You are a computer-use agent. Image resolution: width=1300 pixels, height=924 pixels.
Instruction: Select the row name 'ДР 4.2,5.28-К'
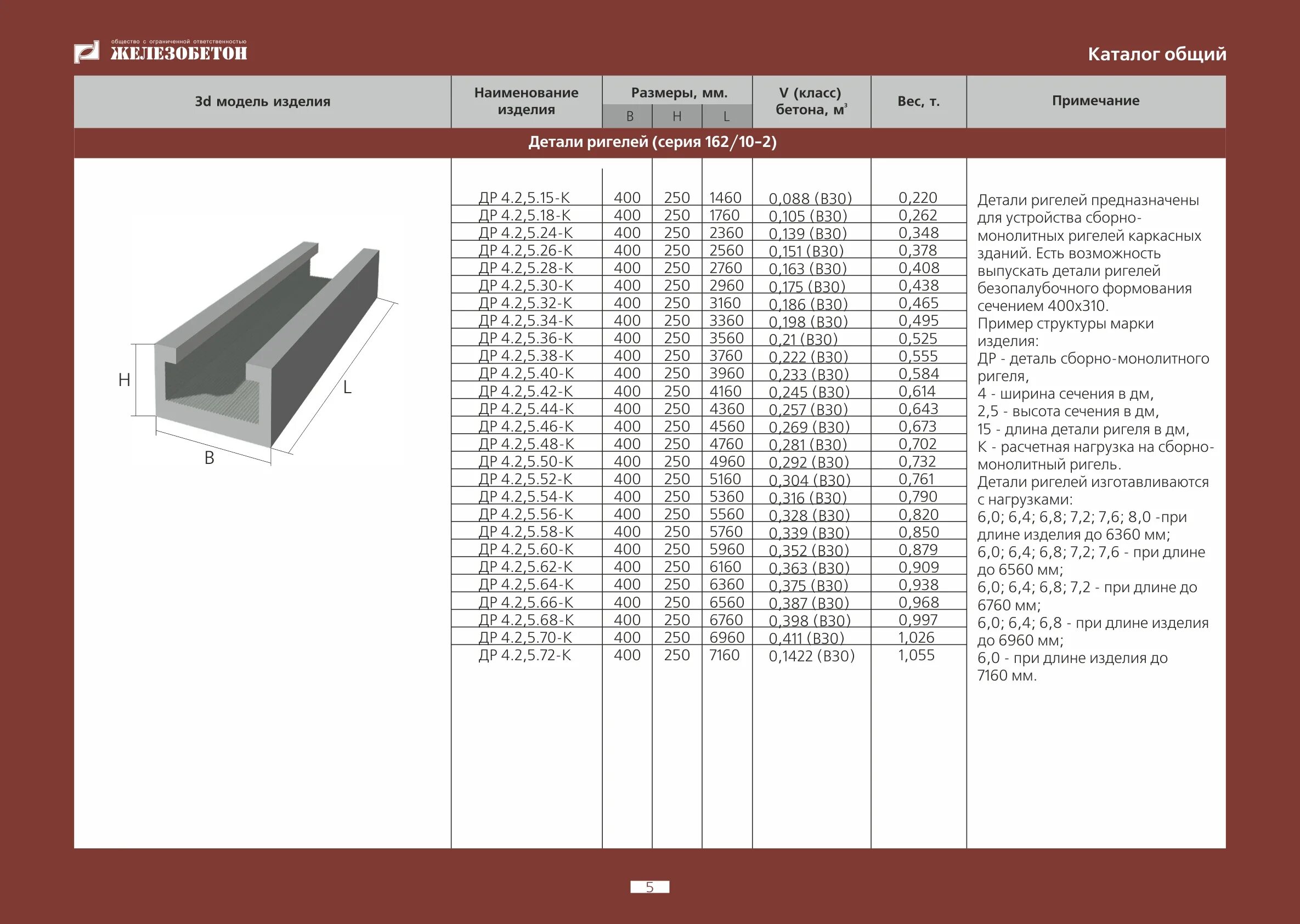tap(525, 268)
